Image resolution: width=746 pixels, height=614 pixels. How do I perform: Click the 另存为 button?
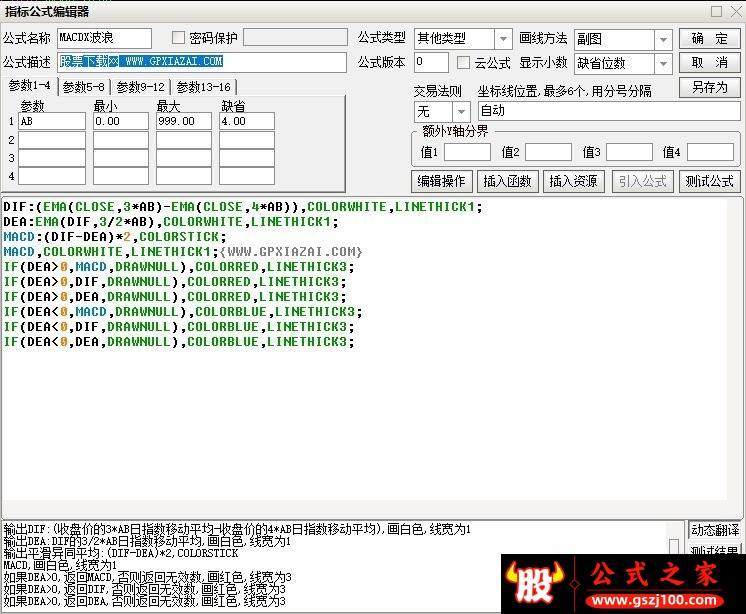709,88
